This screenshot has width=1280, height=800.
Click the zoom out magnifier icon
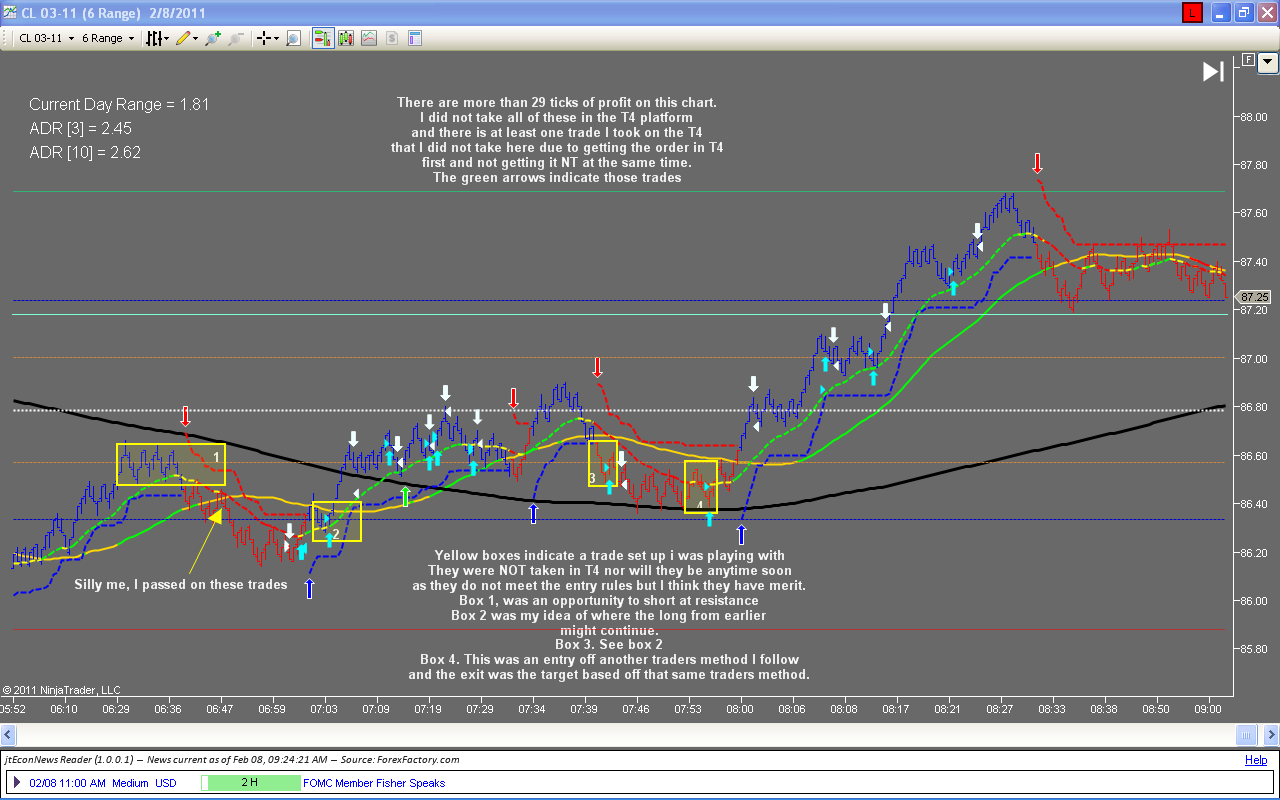[236, 38]
